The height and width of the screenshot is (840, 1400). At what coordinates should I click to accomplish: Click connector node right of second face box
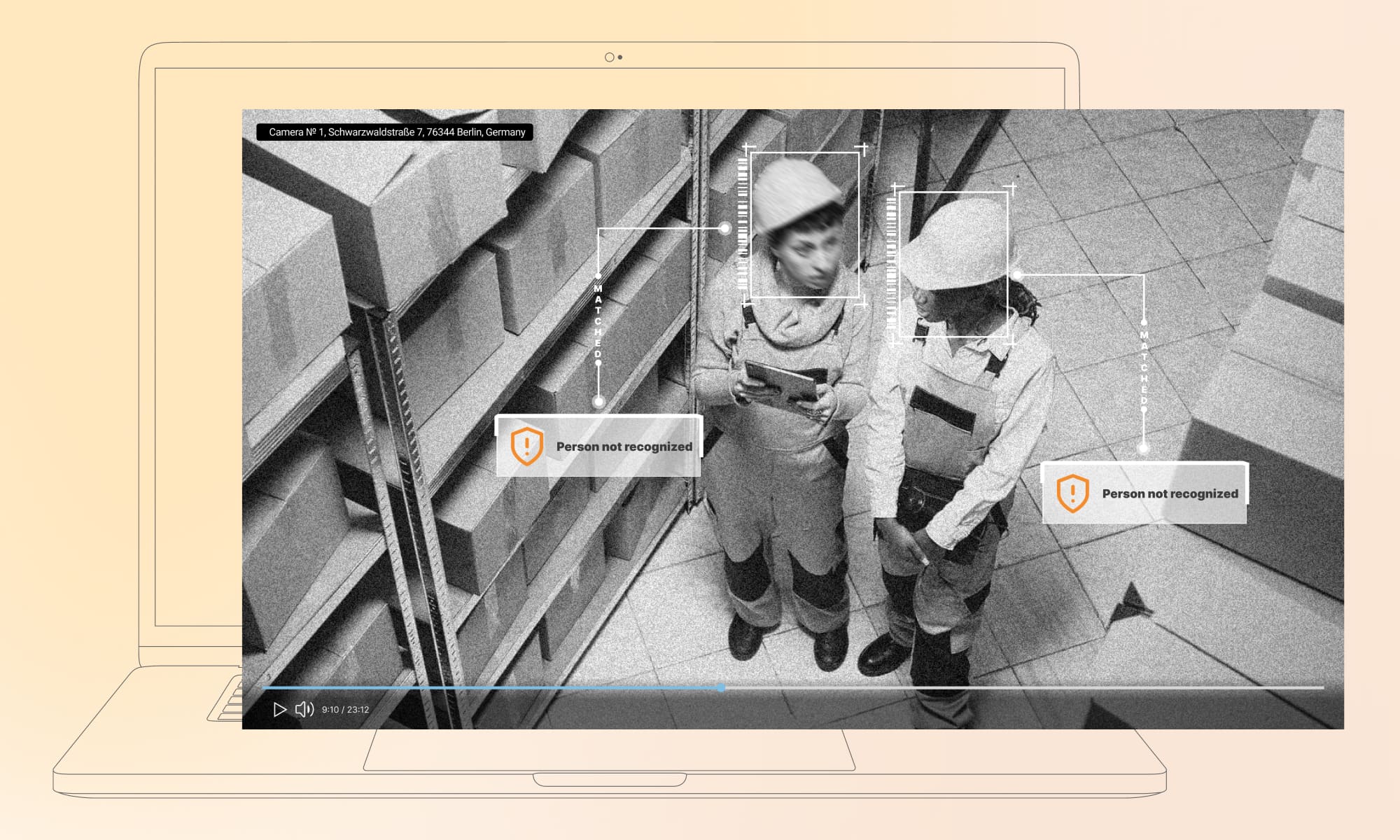click(x=1018, y=275)
